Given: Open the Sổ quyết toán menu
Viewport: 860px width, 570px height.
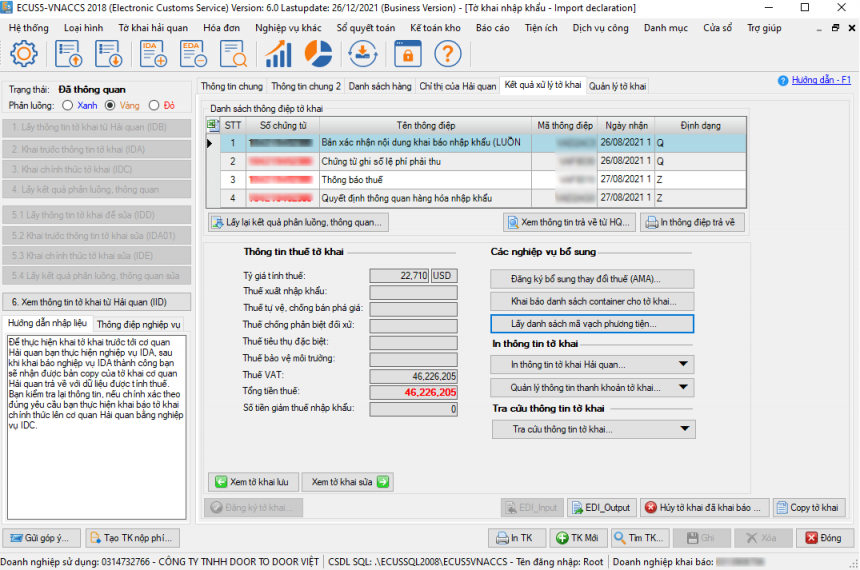Looking at the screenshot, I should pyautogui.click(x=365, y=28).
